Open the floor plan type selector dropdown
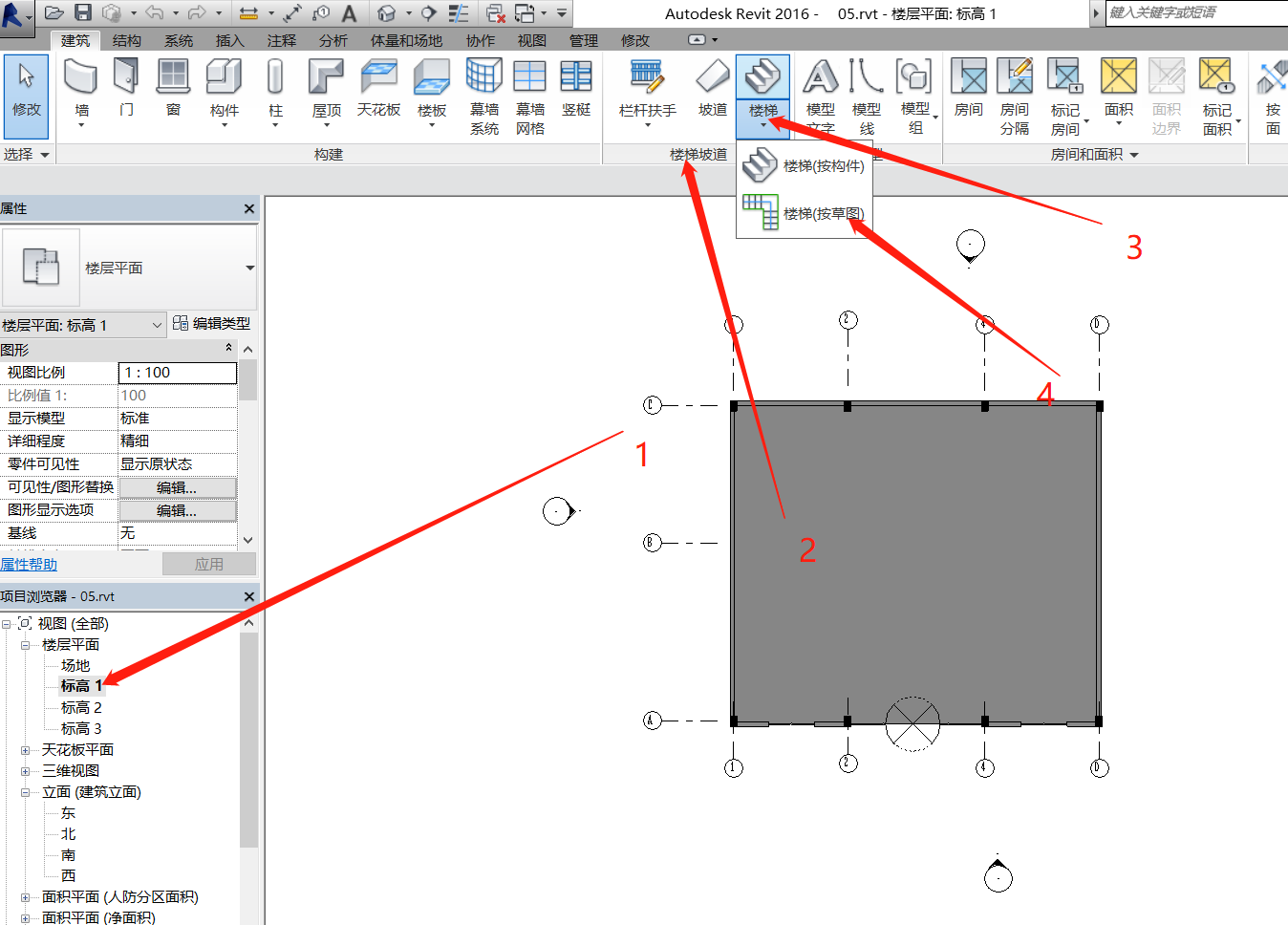Screen dimensions: 1288x925 pyautogui.click(x=249, y=268)
